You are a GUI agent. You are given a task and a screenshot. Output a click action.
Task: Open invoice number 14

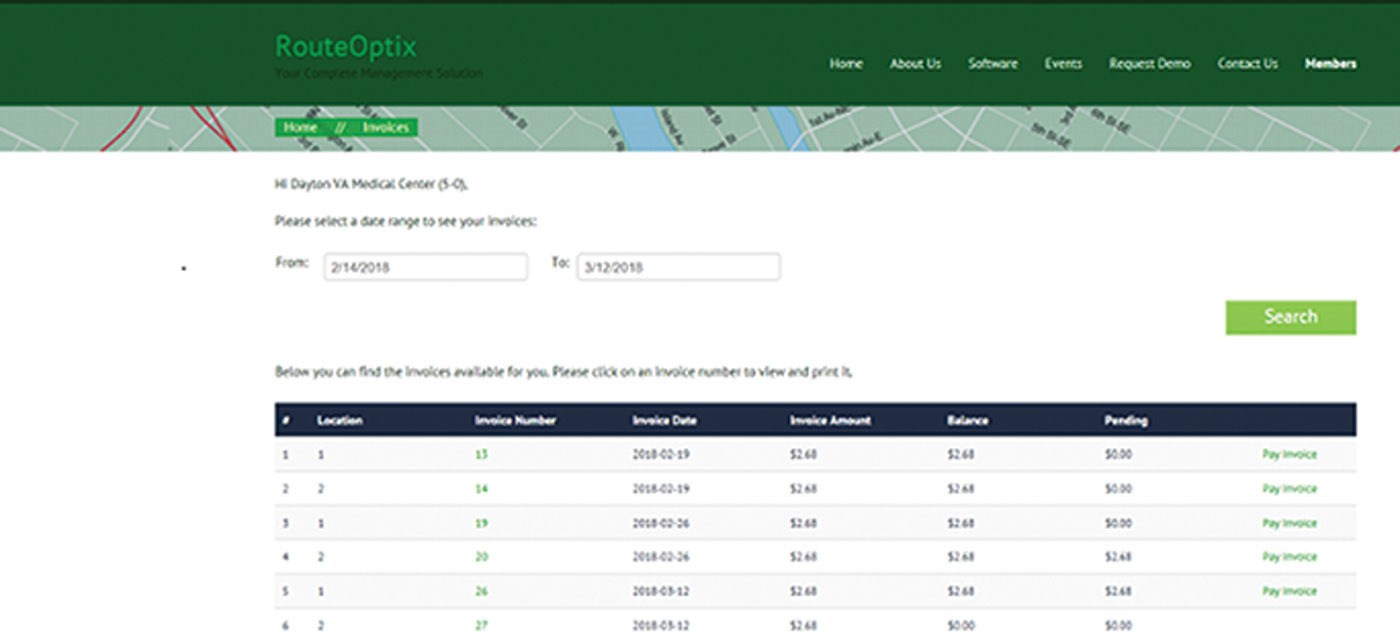tap(481, 489)
